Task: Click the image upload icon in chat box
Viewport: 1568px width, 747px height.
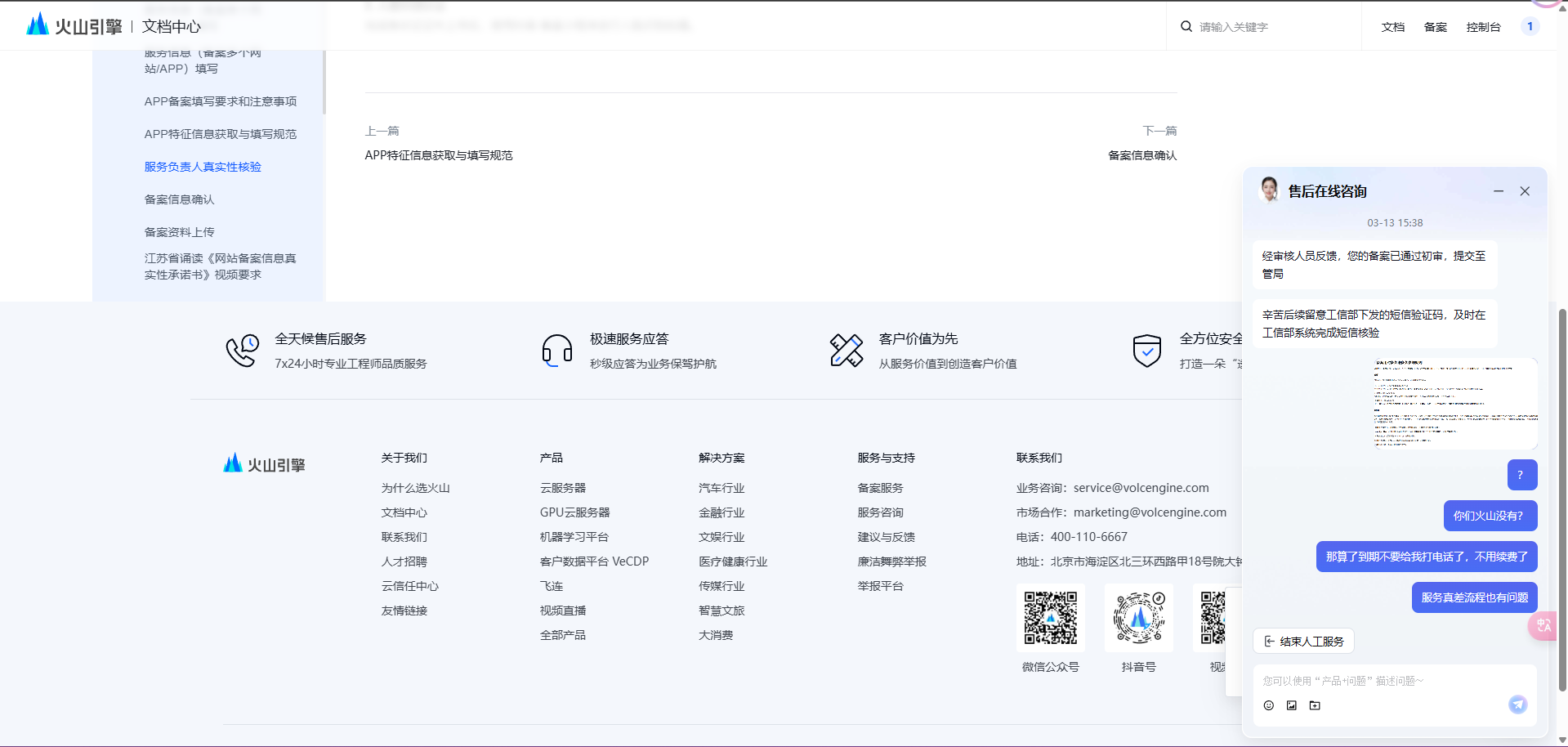Action: (x=1291, y=705)
